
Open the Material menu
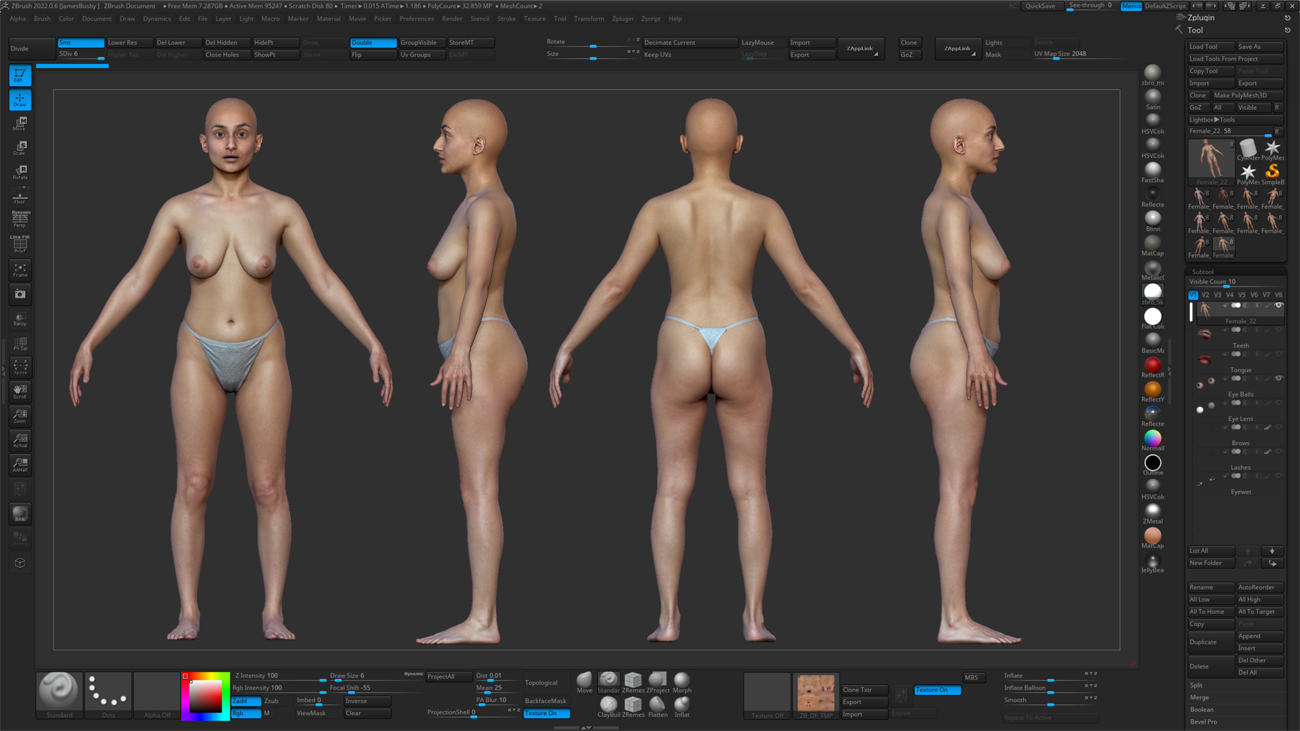pyautogui.click(x=329, y=19)
